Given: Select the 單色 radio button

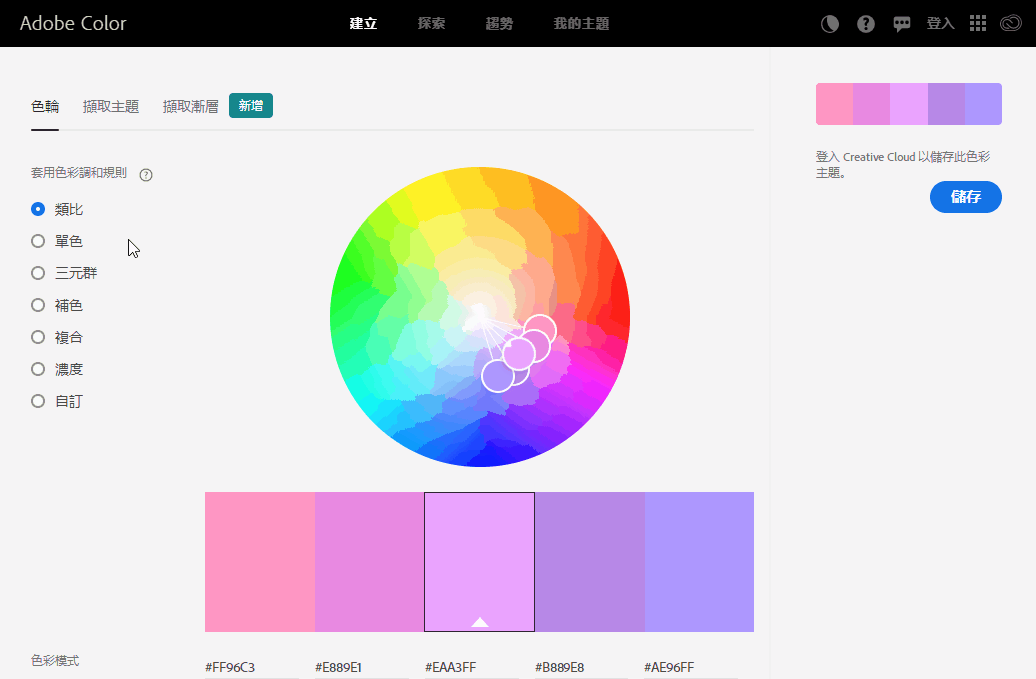Looking at the screenshot, I should [x=38, y=241].
